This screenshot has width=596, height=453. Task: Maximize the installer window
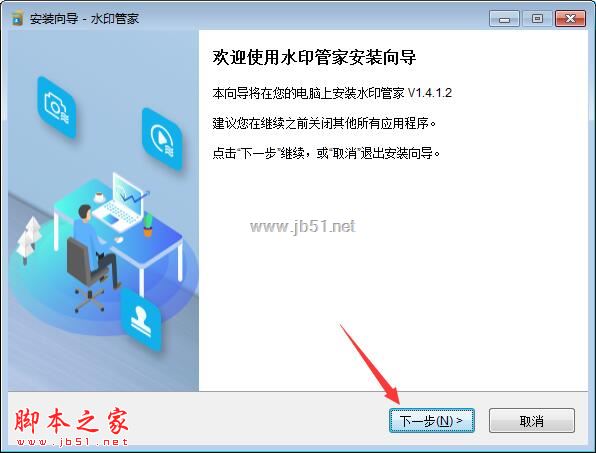(x=537, y=18)
